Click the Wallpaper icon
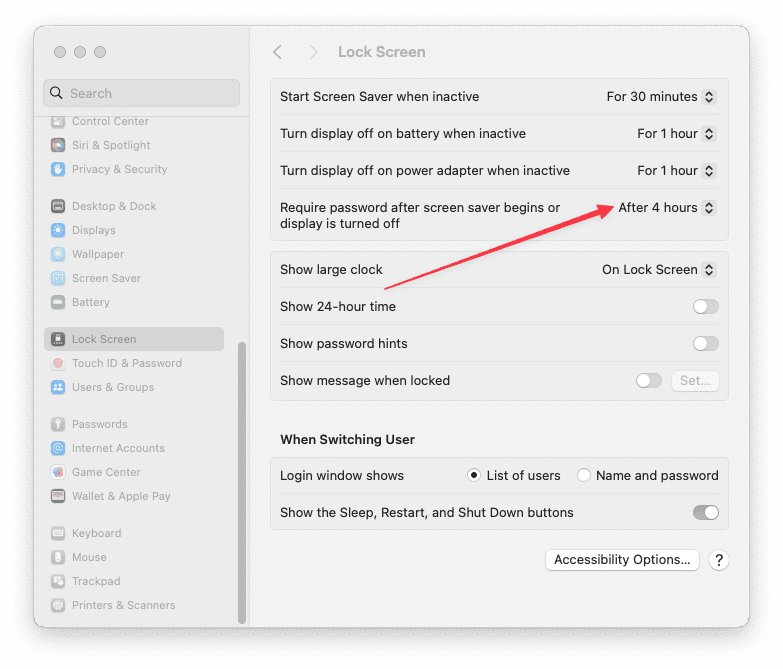 point(58,254)
